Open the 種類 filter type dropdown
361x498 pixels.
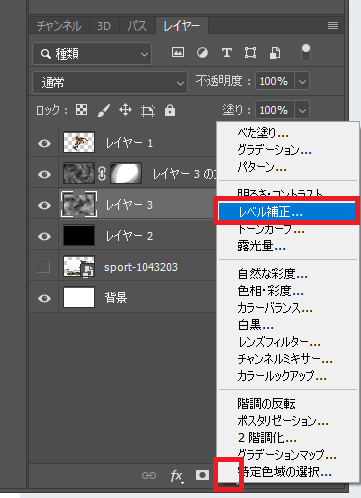pyautogui.click(x=92, y=53)
